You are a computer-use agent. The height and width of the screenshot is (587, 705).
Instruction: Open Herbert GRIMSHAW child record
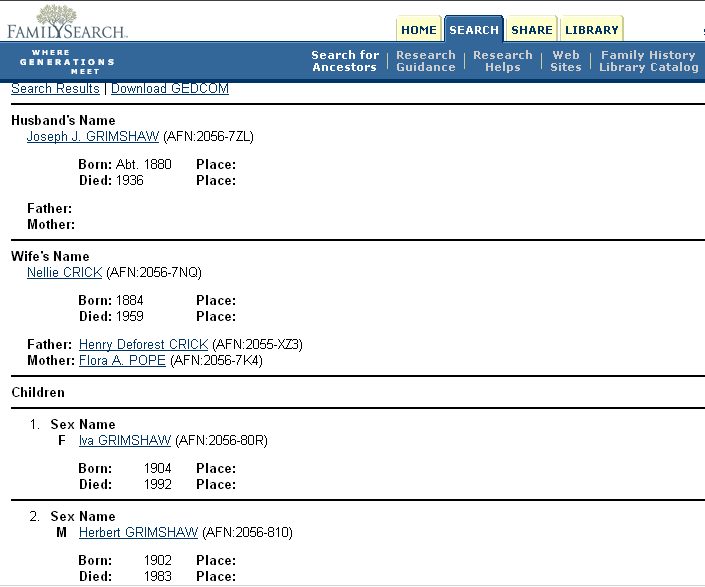138,532
